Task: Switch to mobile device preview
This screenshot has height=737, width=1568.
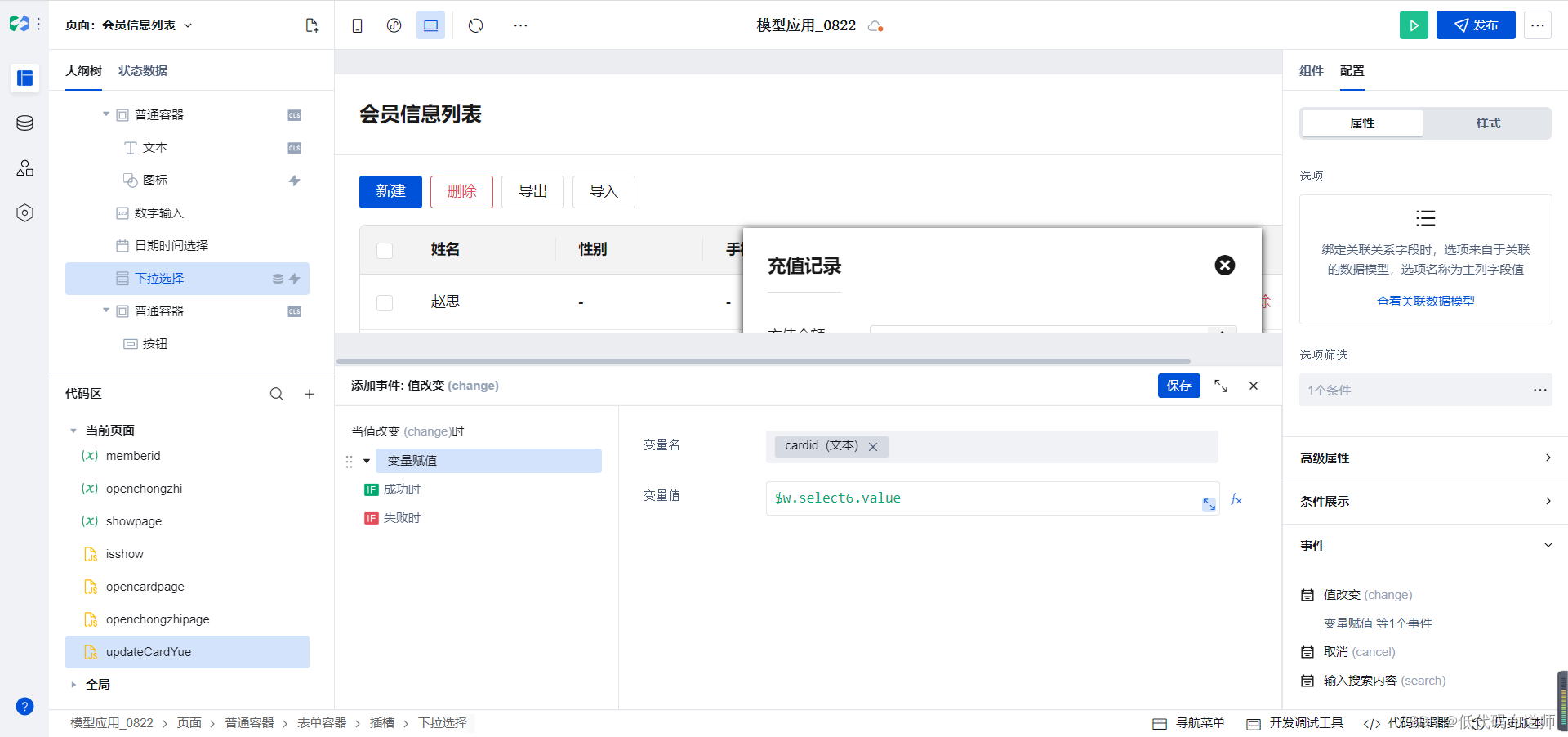Action: pyautogui.click(x=357, y=25)
